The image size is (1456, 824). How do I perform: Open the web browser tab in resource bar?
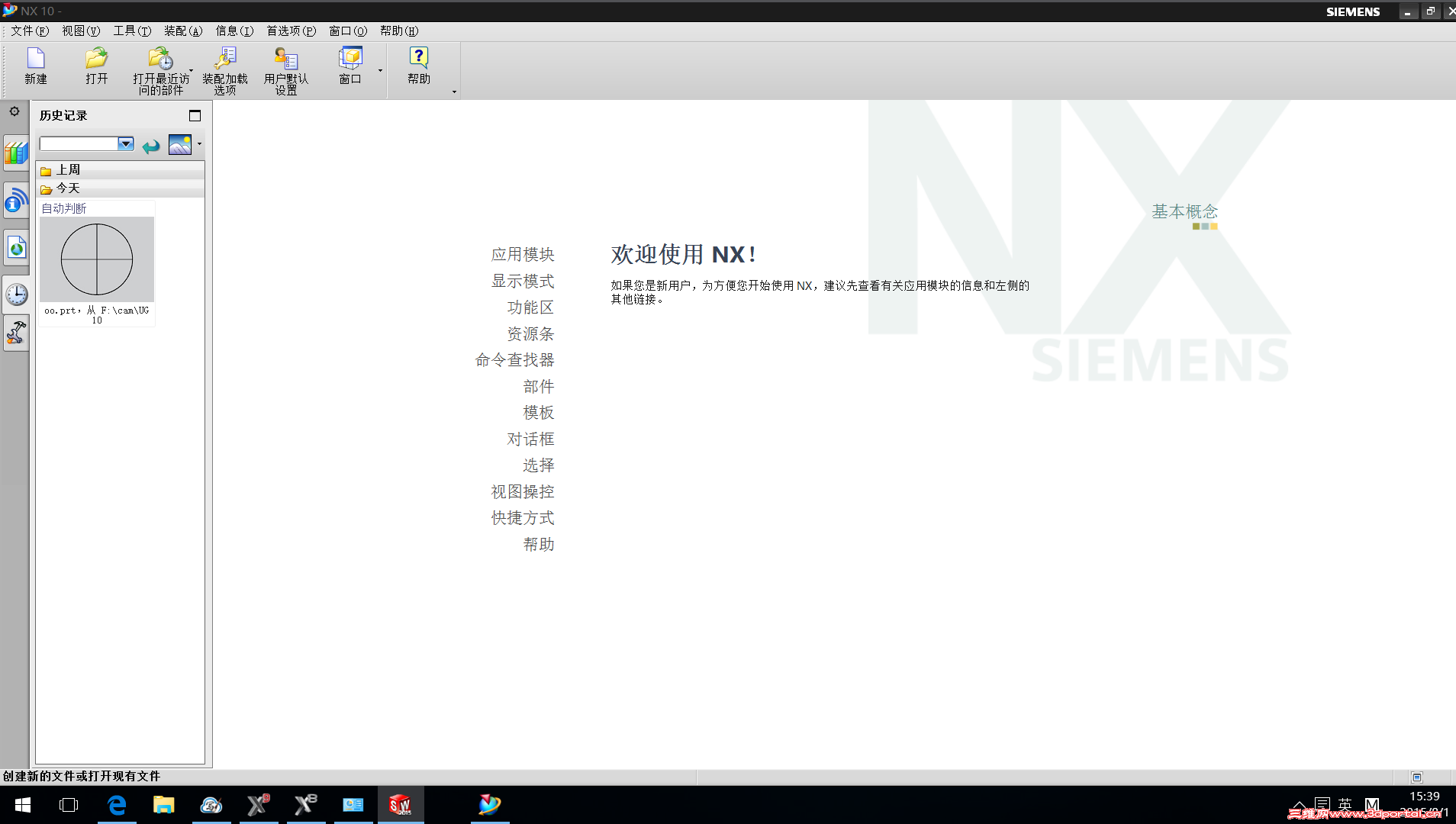[16, 247]
